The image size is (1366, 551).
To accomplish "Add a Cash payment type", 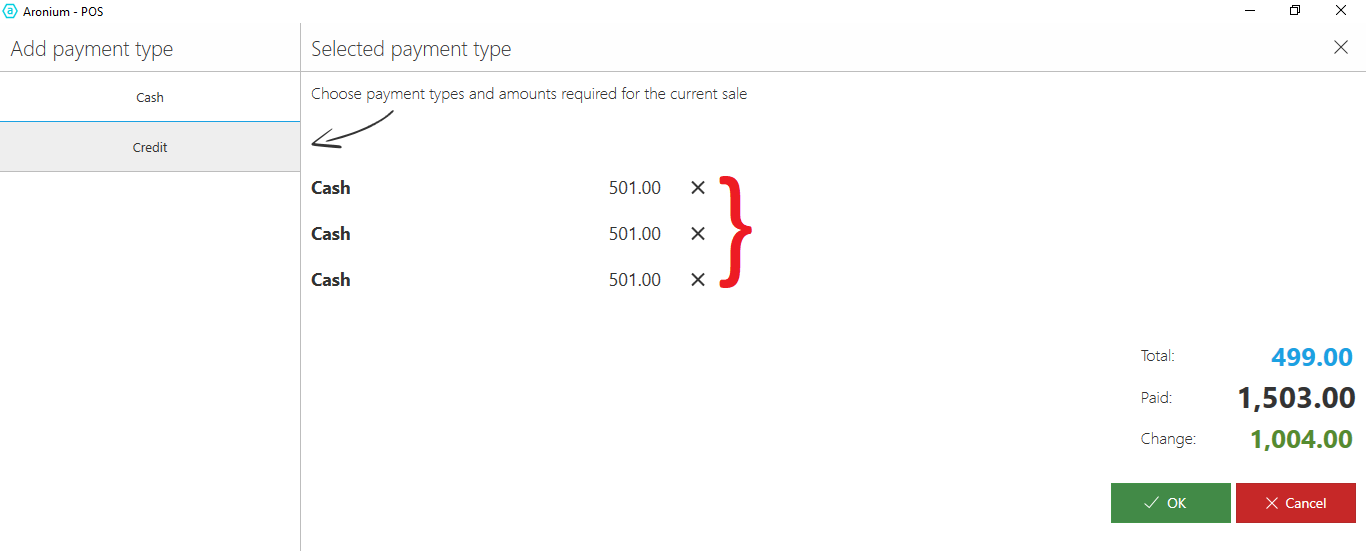I will coord(150,97).
